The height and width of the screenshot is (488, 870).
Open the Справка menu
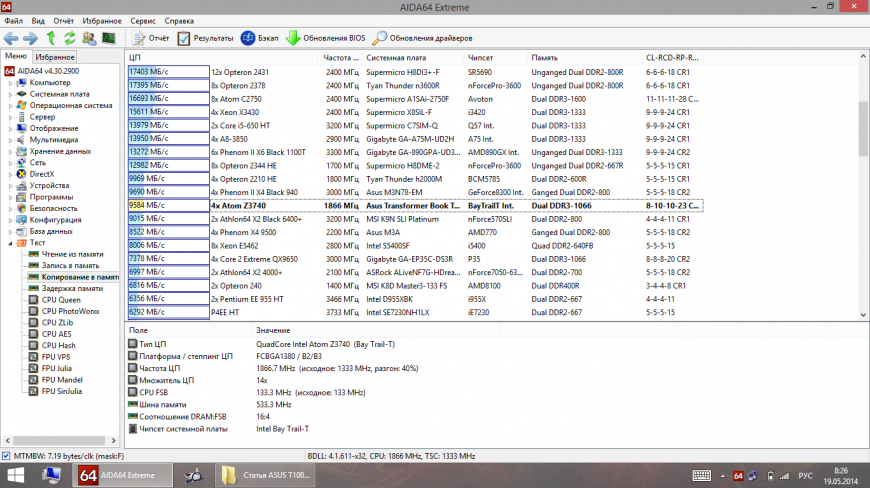[179, 21]
